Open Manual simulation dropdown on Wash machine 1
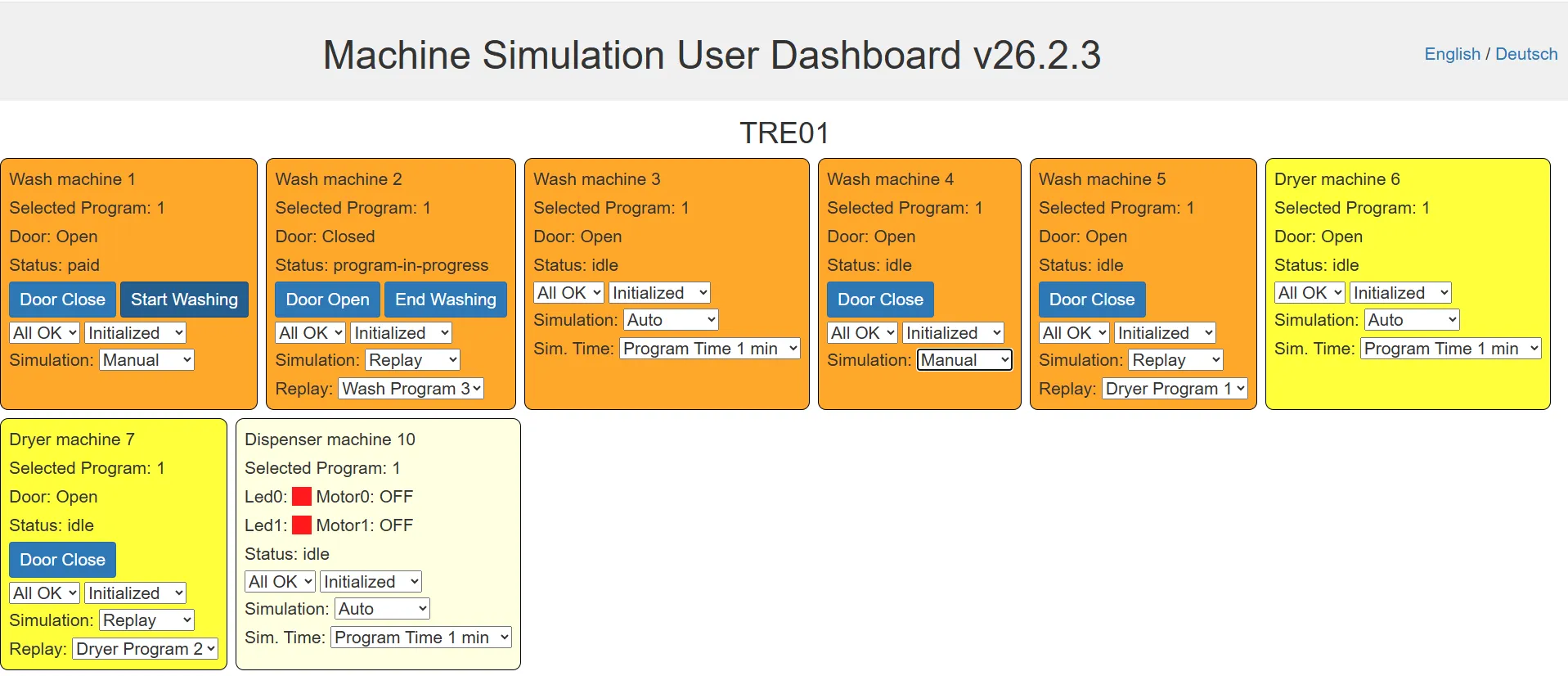Viewport: 1568px width, 676px height. click(147, 360)
